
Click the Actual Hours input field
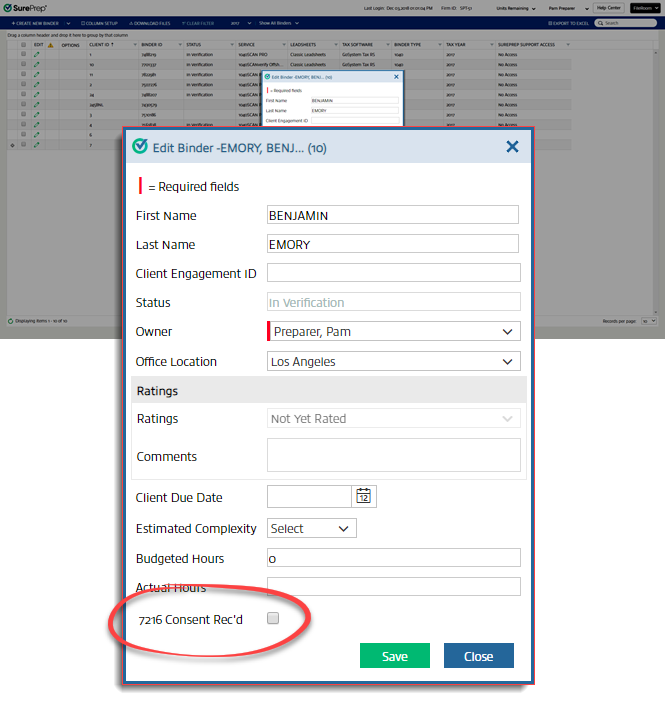394,586
